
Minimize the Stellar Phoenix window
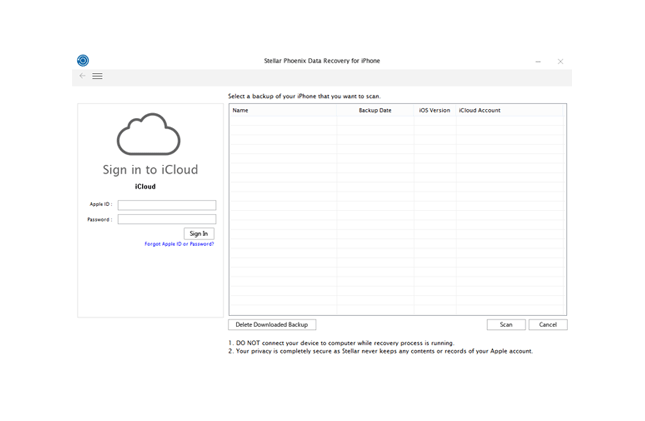point(538,62)
